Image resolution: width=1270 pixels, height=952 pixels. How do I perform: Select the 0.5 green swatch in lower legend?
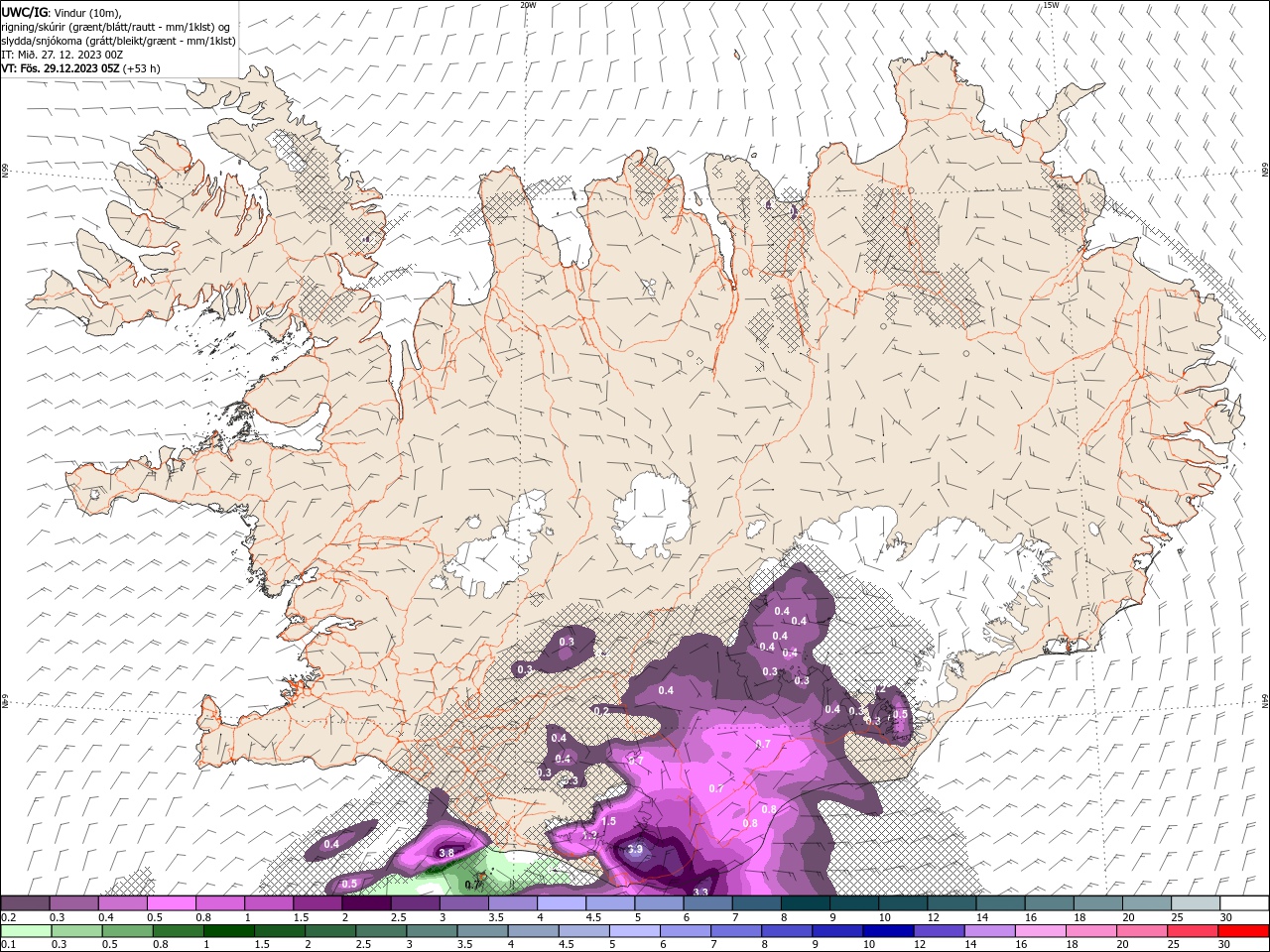[127, 931]
